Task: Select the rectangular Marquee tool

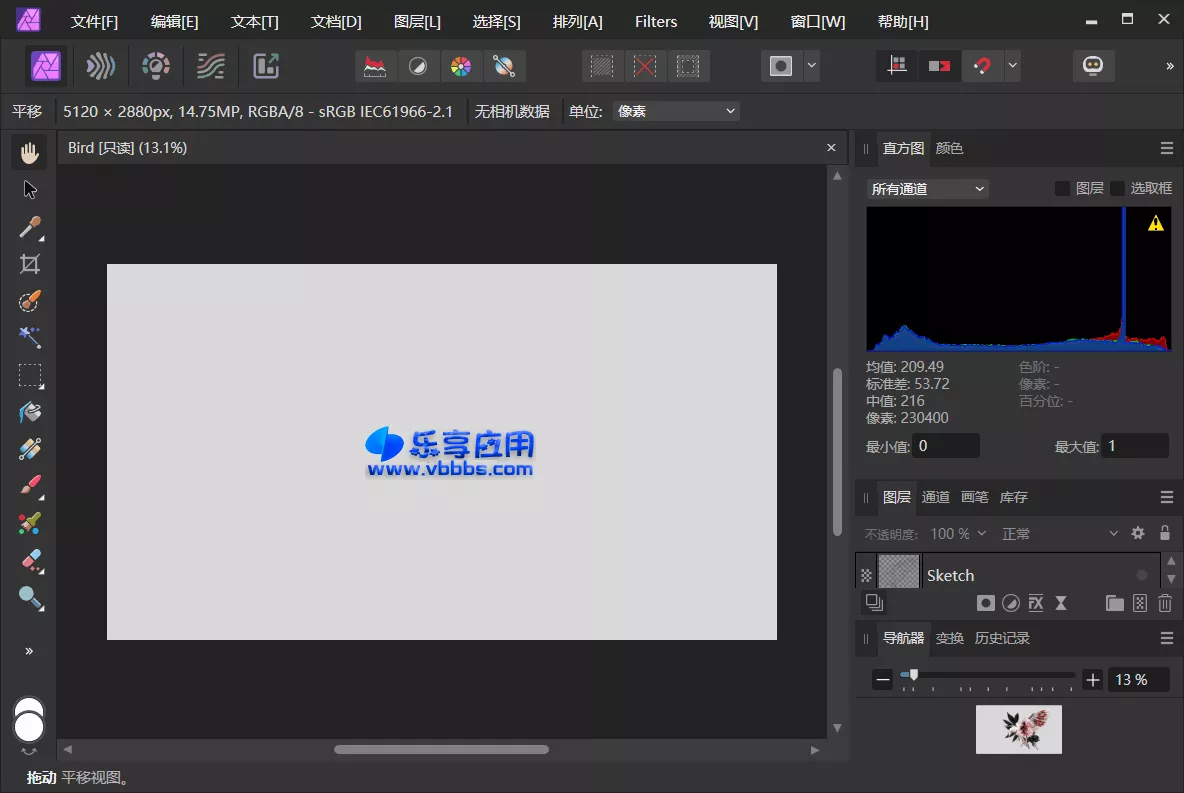Action: click(x=29, y=375)
